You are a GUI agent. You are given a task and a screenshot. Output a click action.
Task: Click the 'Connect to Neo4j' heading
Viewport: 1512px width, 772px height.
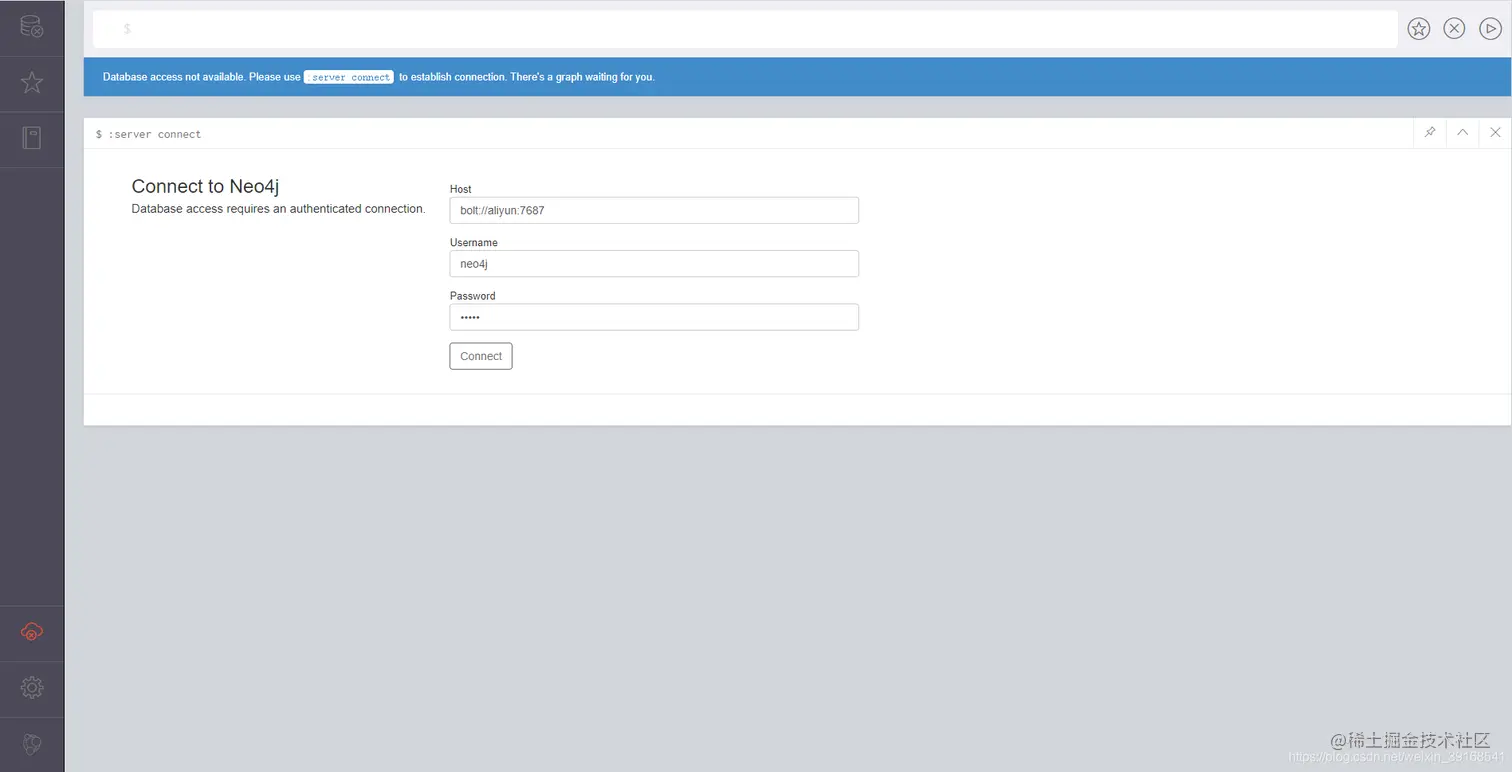click(x=205, y=186)
